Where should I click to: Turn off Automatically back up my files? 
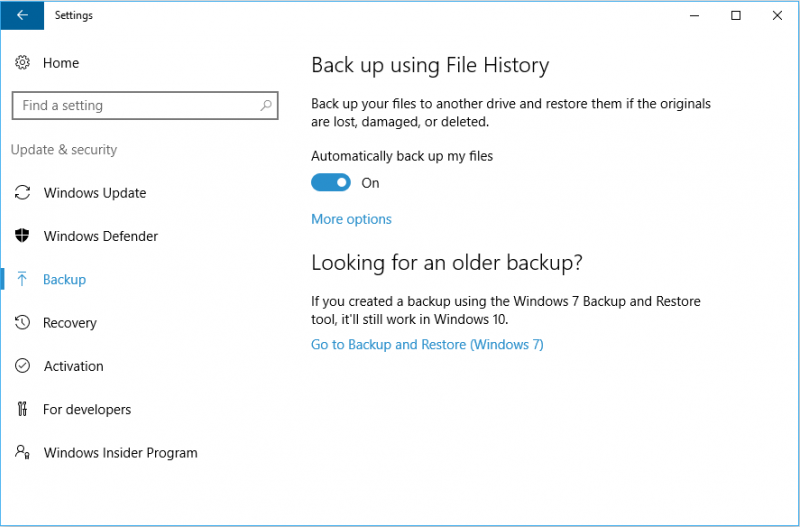click(331, 183)
